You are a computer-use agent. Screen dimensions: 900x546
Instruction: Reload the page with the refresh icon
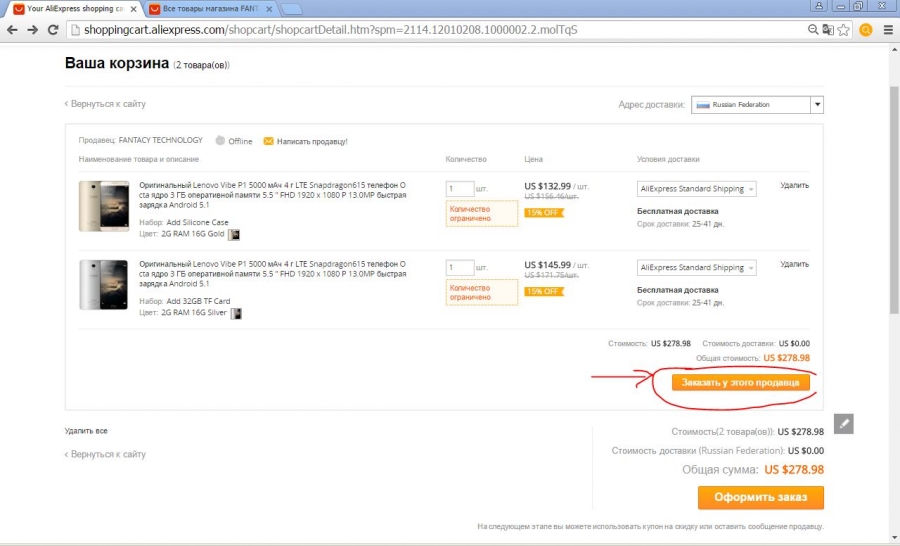tap(53, 30)
